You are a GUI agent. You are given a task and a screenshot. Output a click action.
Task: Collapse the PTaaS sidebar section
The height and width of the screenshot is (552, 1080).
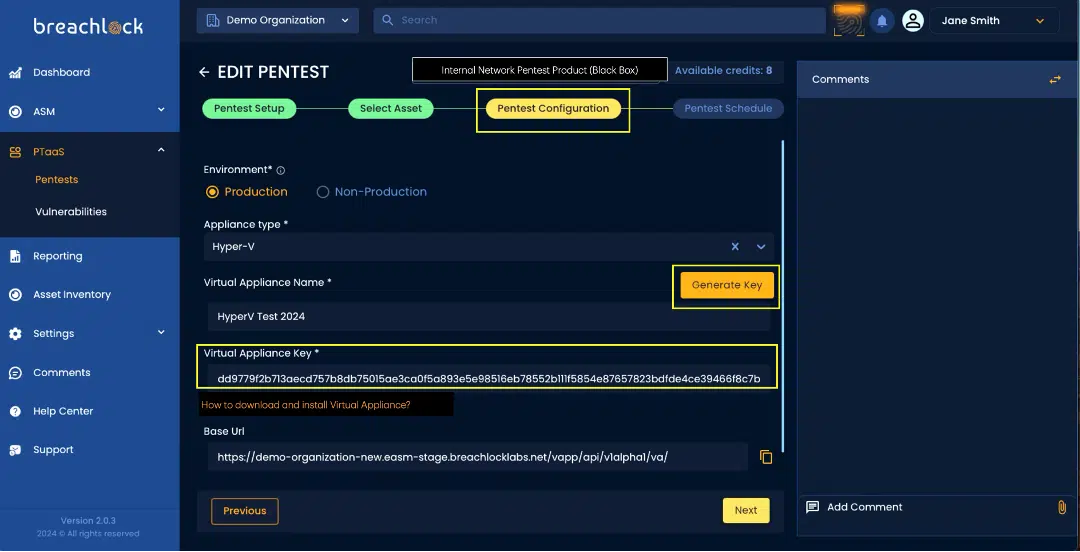pyautogui.click(x=161, y=150)
